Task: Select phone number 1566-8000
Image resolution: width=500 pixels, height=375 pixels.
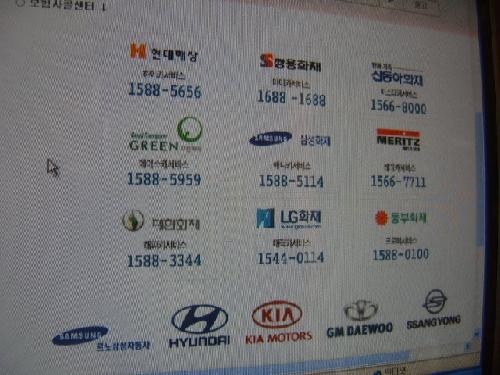Action: [x=398, y=107]
